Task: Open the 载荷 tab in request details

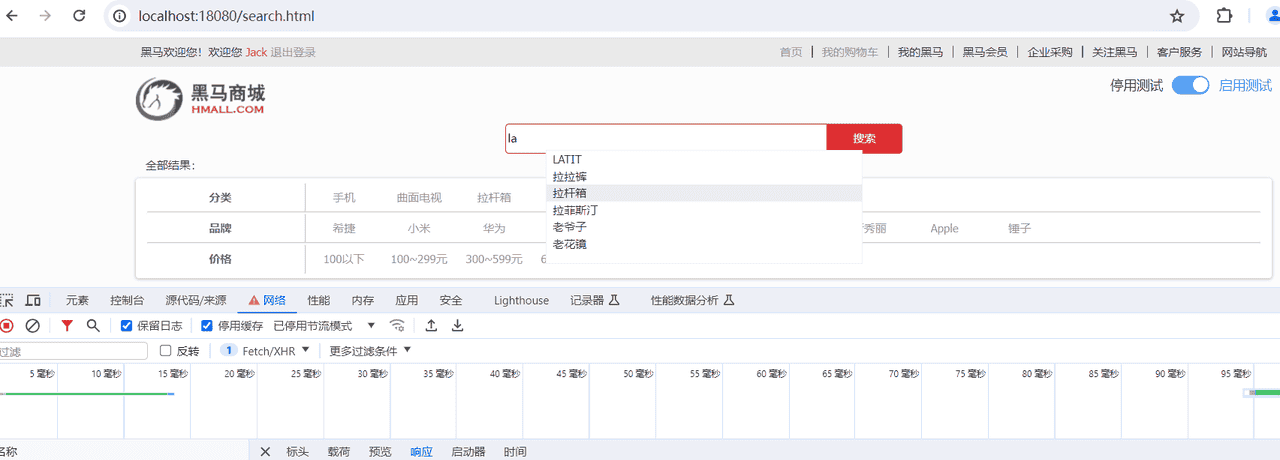Action: coord(339,452)
